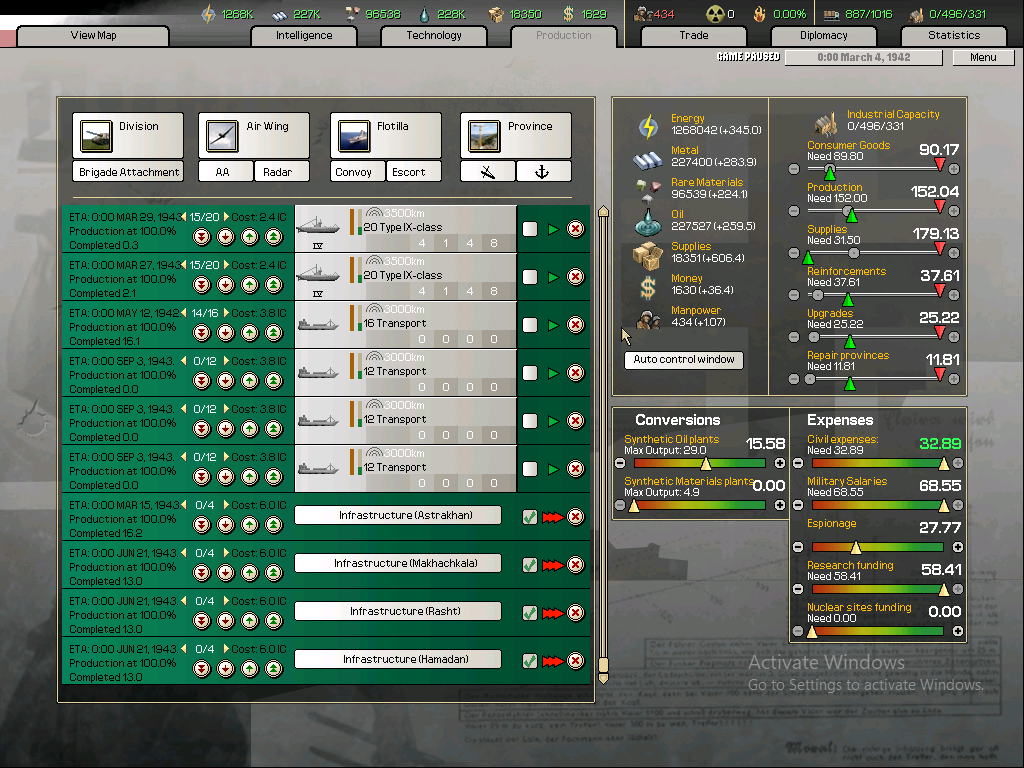The image size is (1024, 768).
Task: Click the anchor naval base icon
Action: point(542,171)
